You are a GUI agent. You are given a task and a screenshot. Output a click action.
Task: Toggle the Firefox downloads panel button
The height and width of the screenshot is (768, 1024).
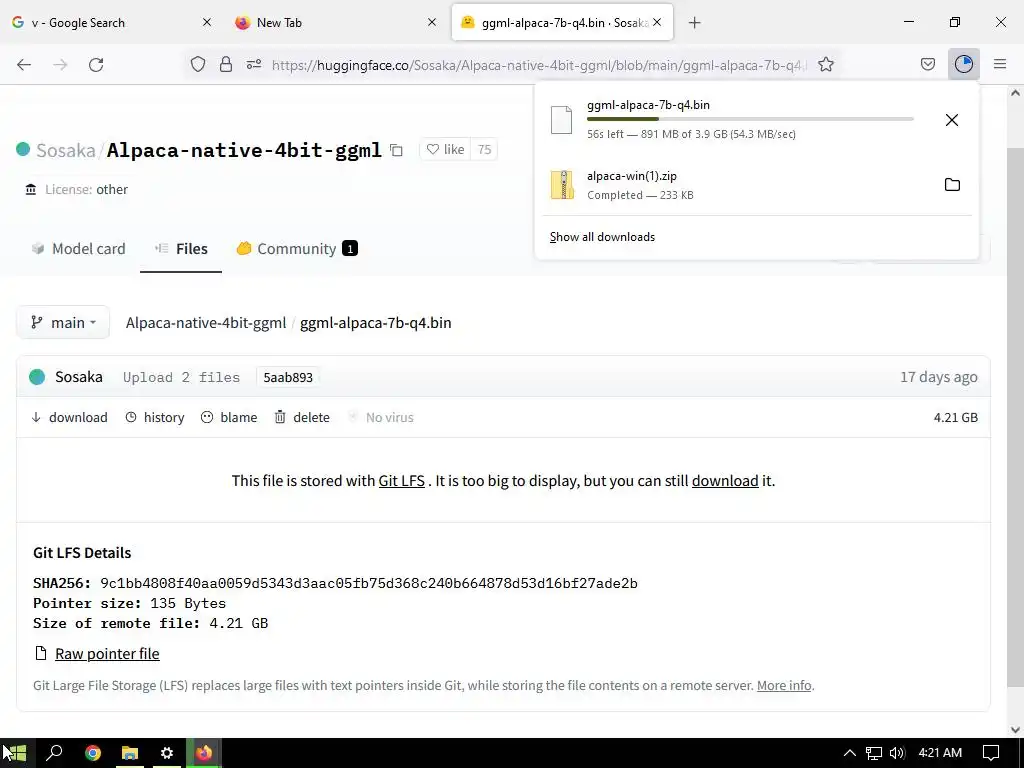coord(963,64)
